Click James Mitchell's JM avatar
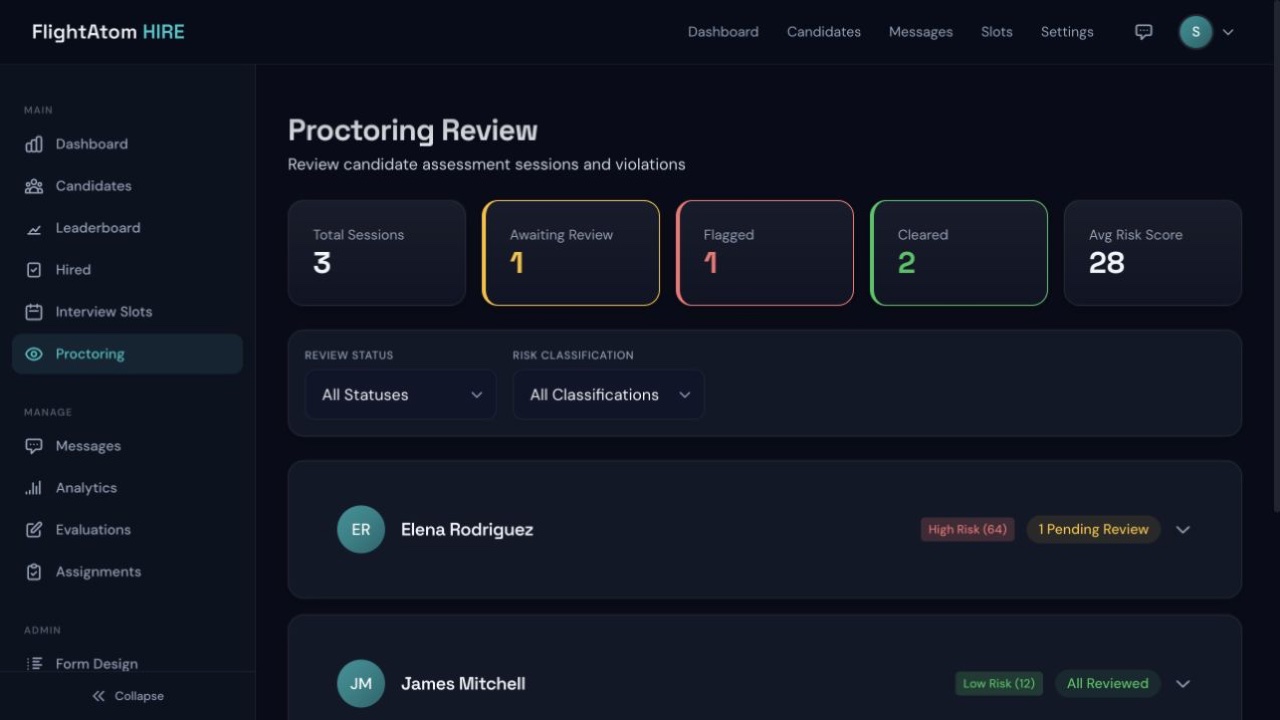This screenshot has height=720, width=1280. point(361,684)
